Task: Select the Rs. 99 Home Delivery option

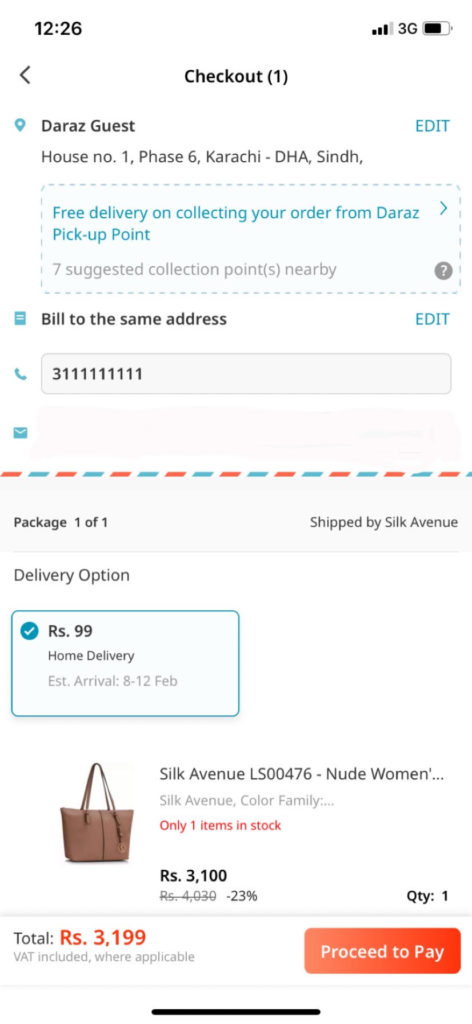Action: pos(125,663)
